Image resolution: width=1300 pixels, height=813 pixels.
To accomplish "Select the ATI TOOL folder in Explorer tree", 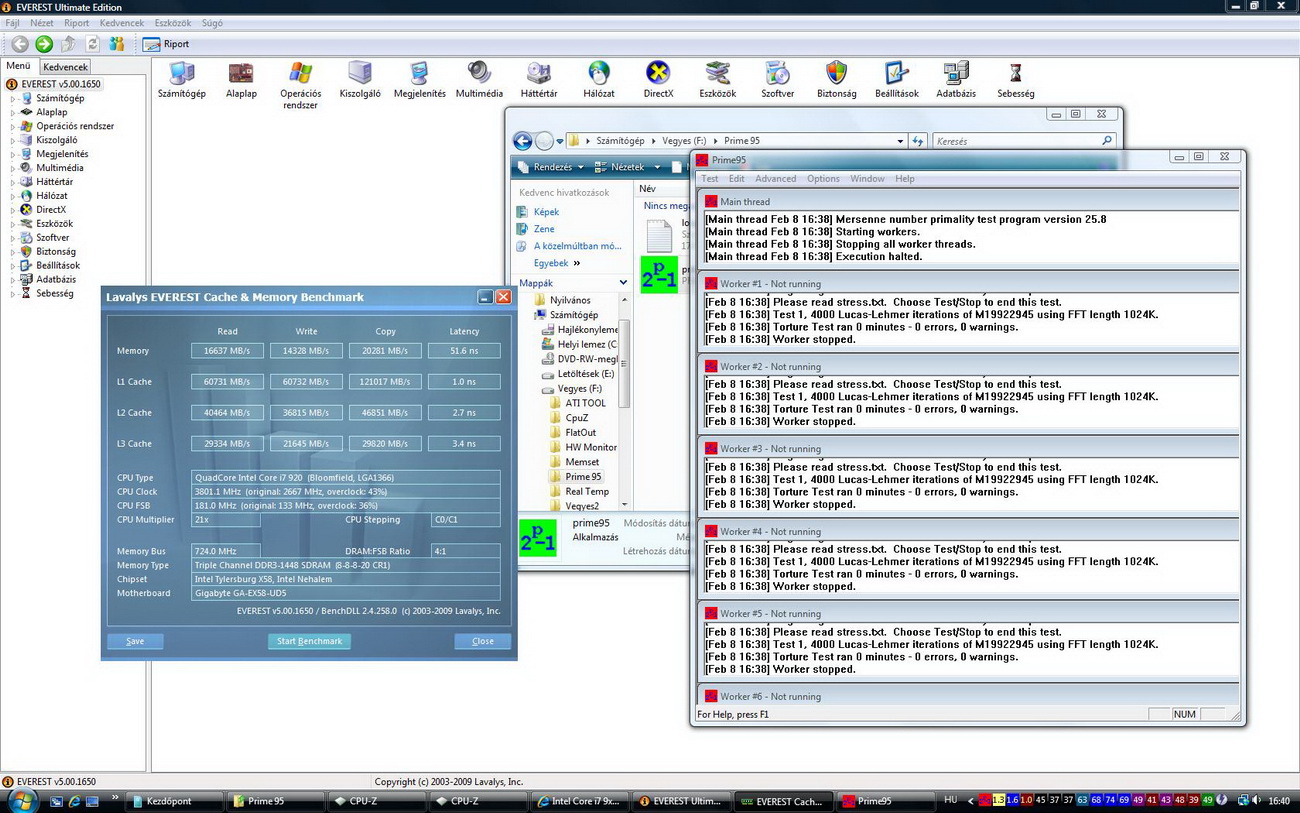I will (x=585, y=403).
